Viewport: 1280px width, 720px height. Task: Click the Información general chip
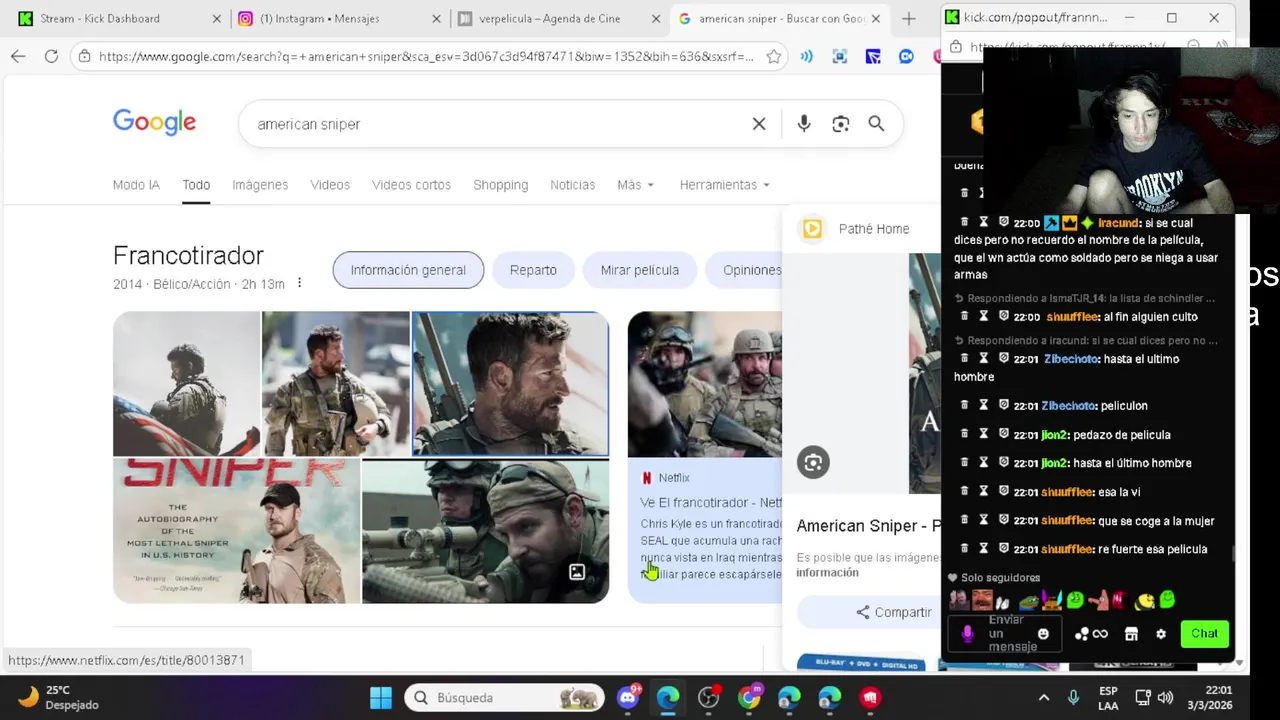point(408,270)
